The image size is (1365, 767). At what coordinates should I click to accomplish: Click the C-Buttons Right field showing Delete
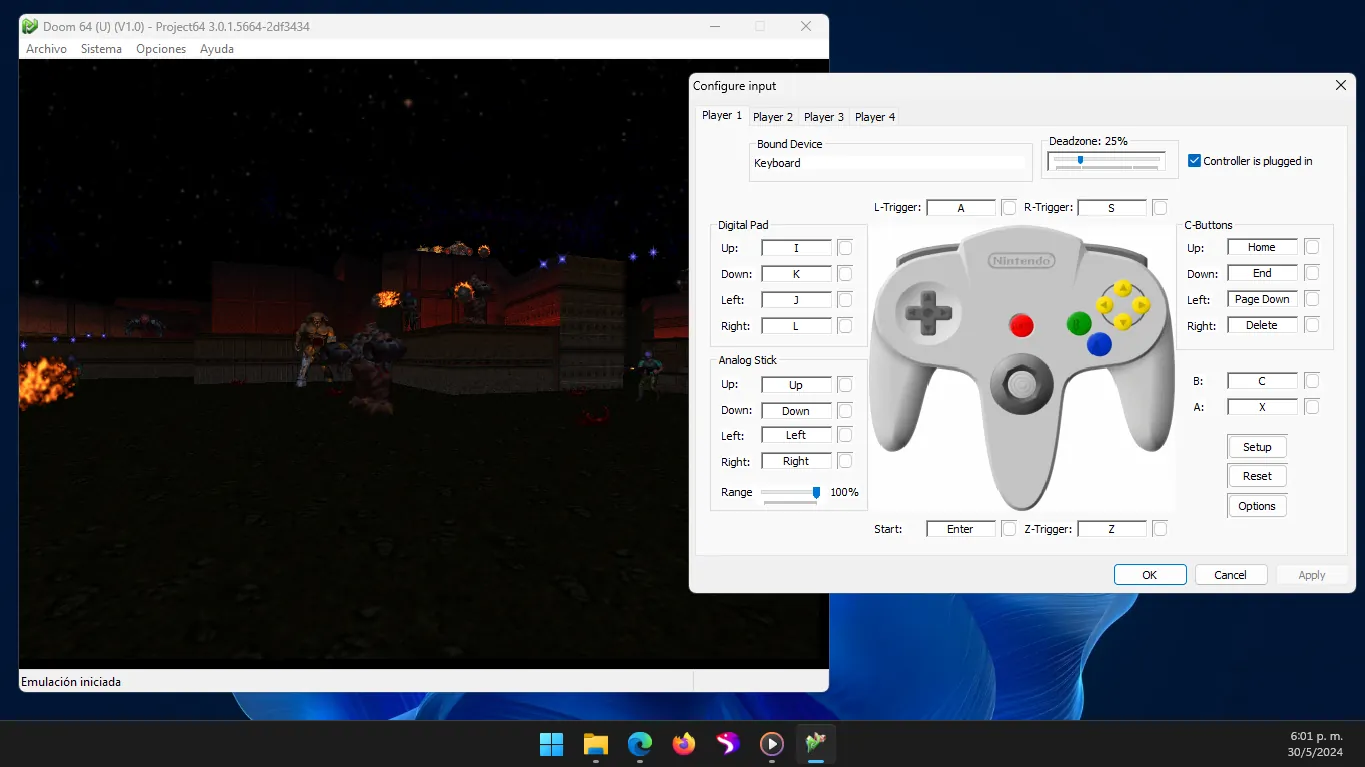pyautogui.click(x=1262, y=325)
